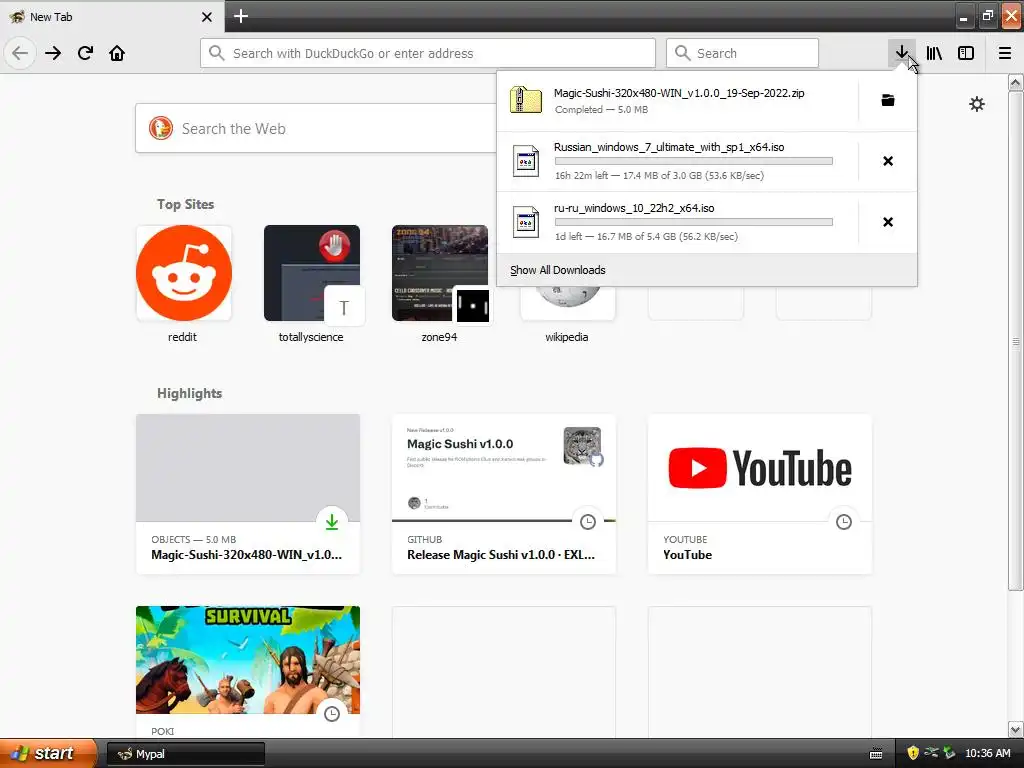Open new tab settings gear icon
Screen dimensions: 1024x768
tap(976, 104)
